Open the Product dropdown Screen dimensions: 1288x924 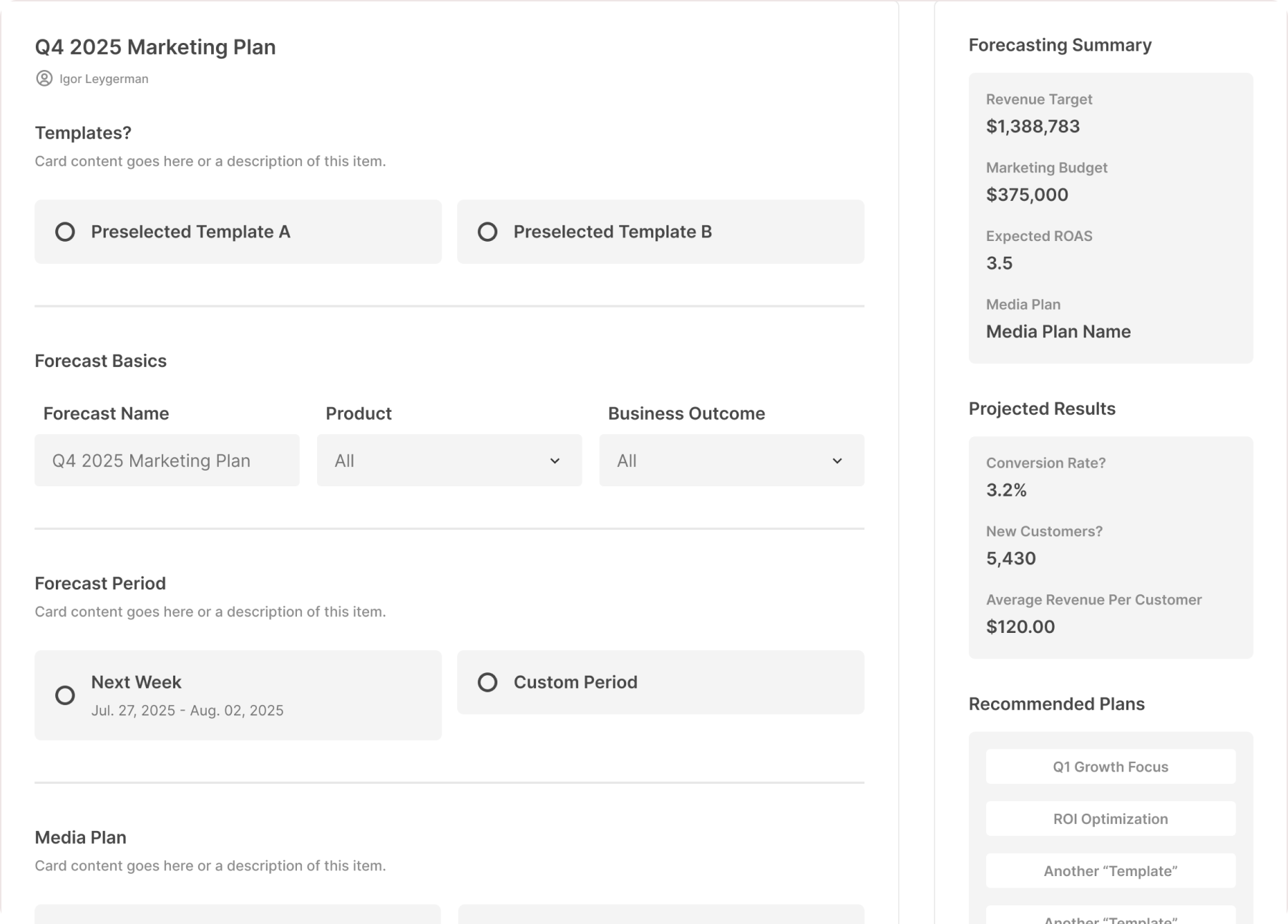449,461
